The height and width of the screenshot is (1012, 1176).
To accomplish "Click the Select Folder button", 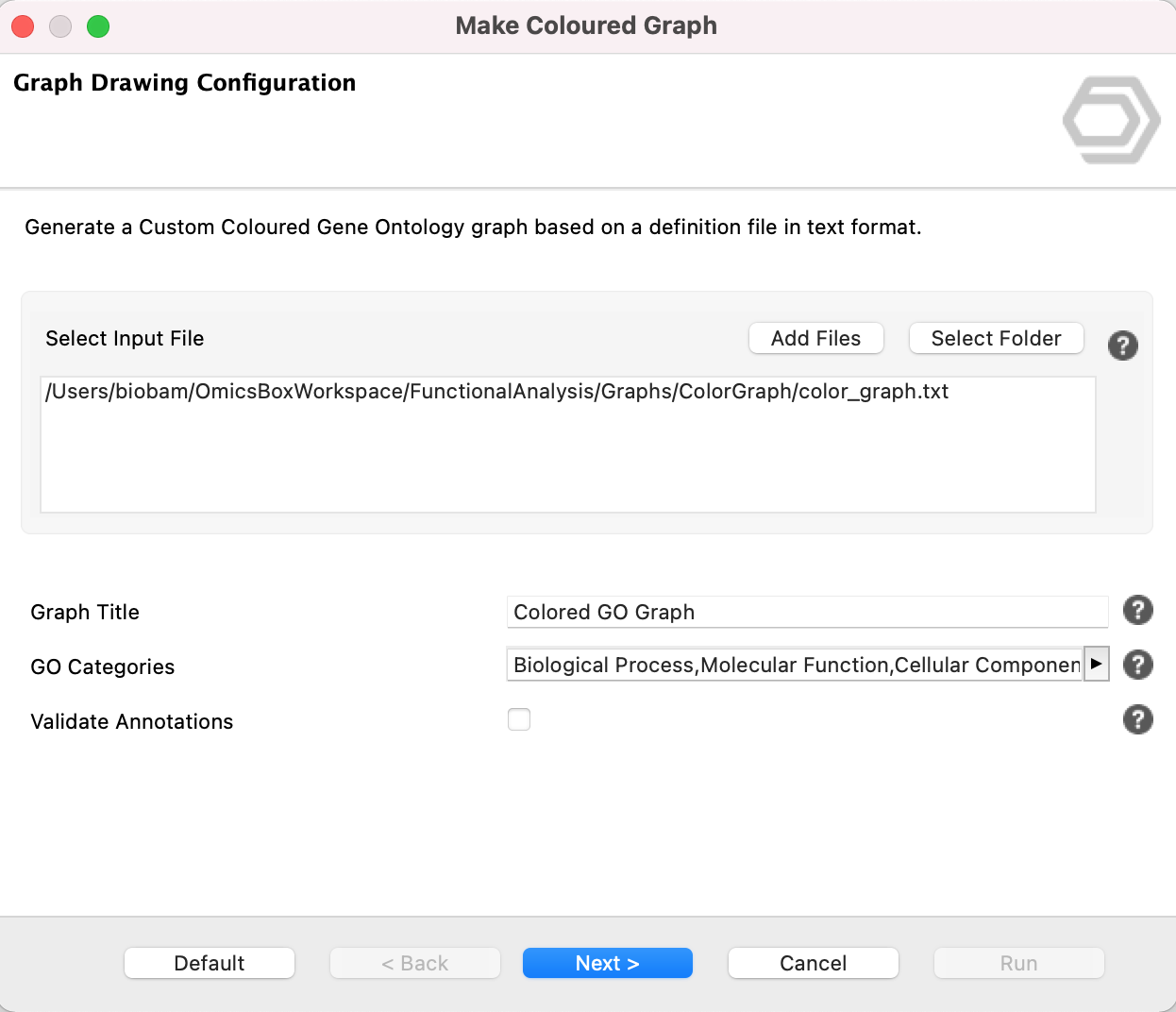I will tap(996, 338).
